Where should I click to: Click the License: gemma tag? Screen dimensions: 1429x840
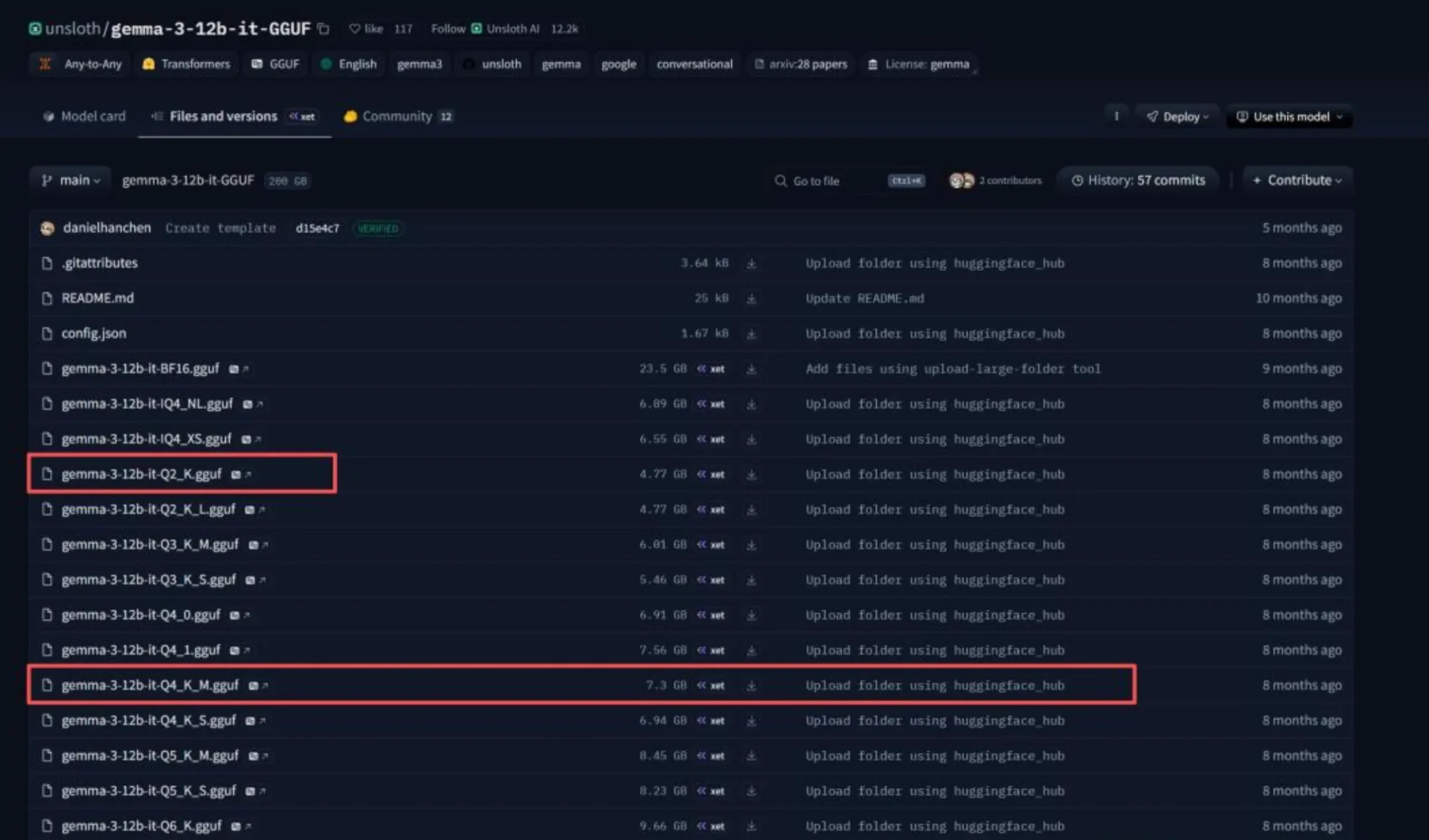click(x=919, y=64)
